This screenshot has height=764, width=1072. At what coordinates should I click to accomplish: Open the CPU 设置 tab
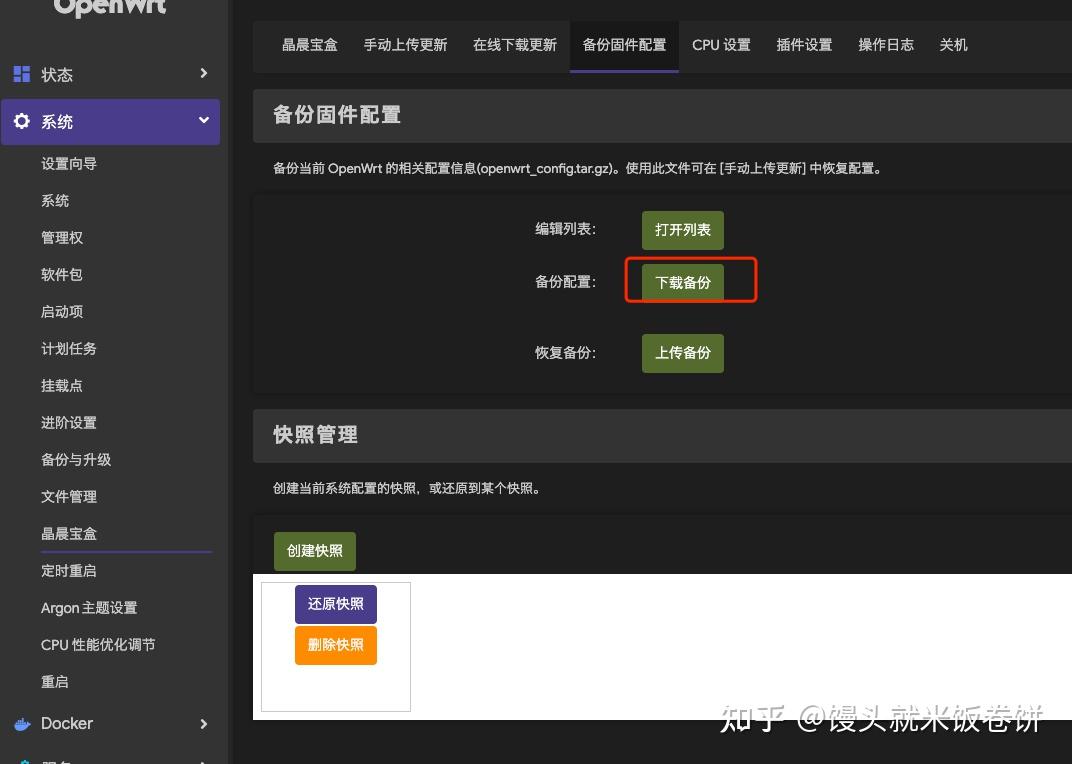721,45
